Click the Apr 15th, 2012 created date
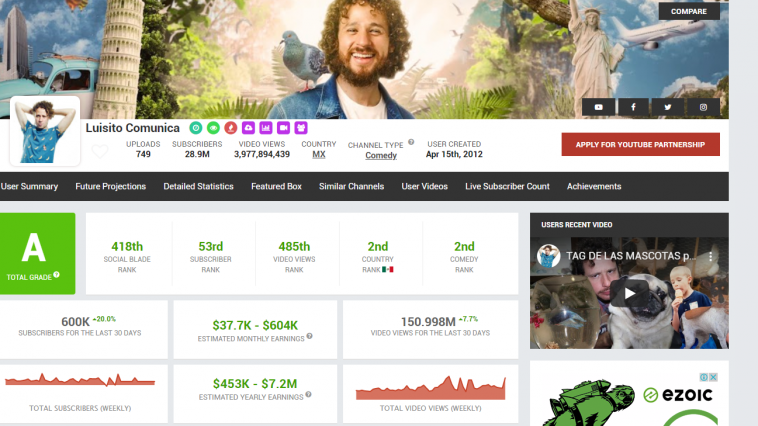Image resolution: width=758 pixels, height=426 pixels. coord(454,154)
